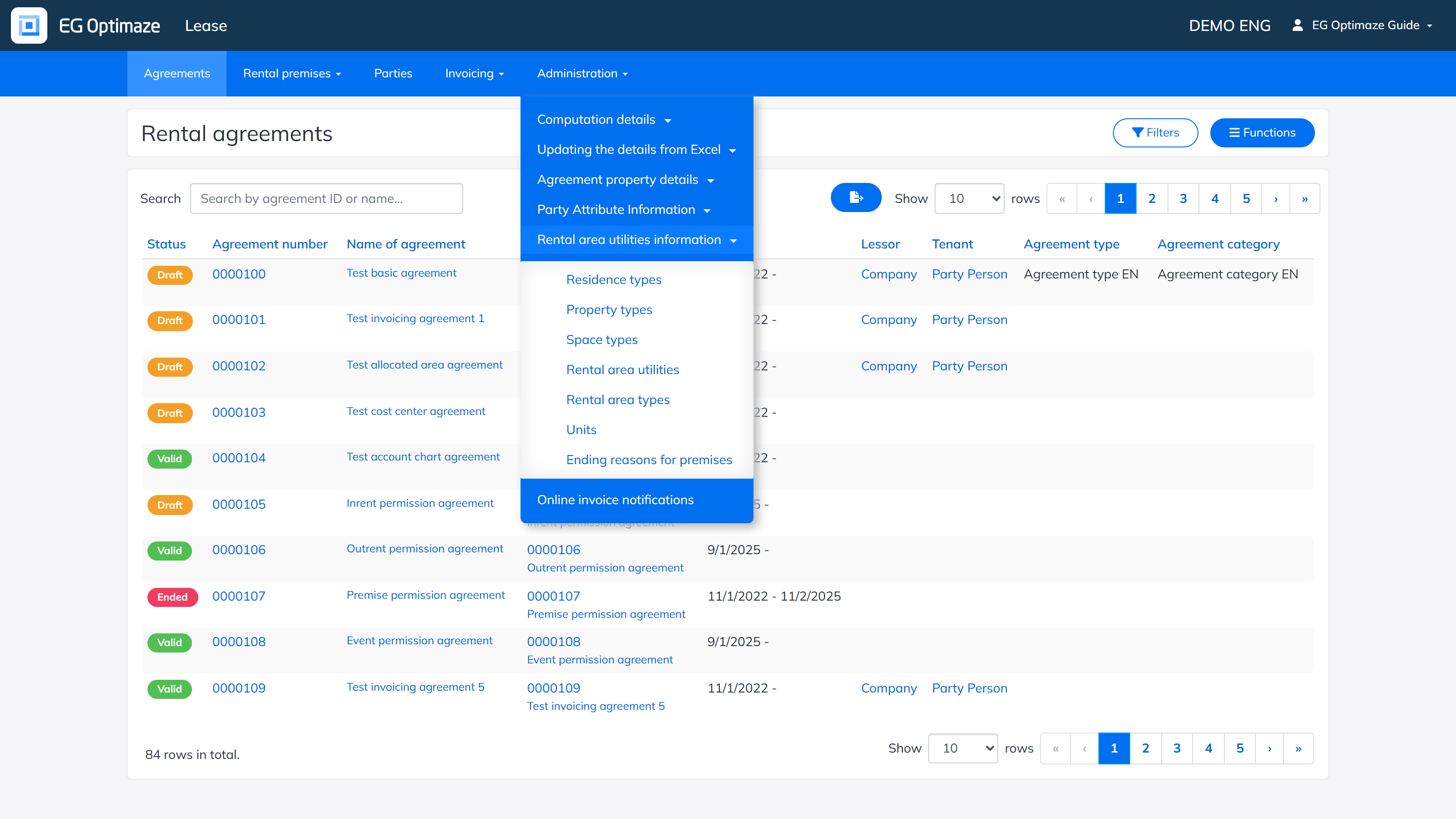The height and width of the screenshot is (819, 1456).
Task: Choose Units menu entry
Action: [581, 430]
